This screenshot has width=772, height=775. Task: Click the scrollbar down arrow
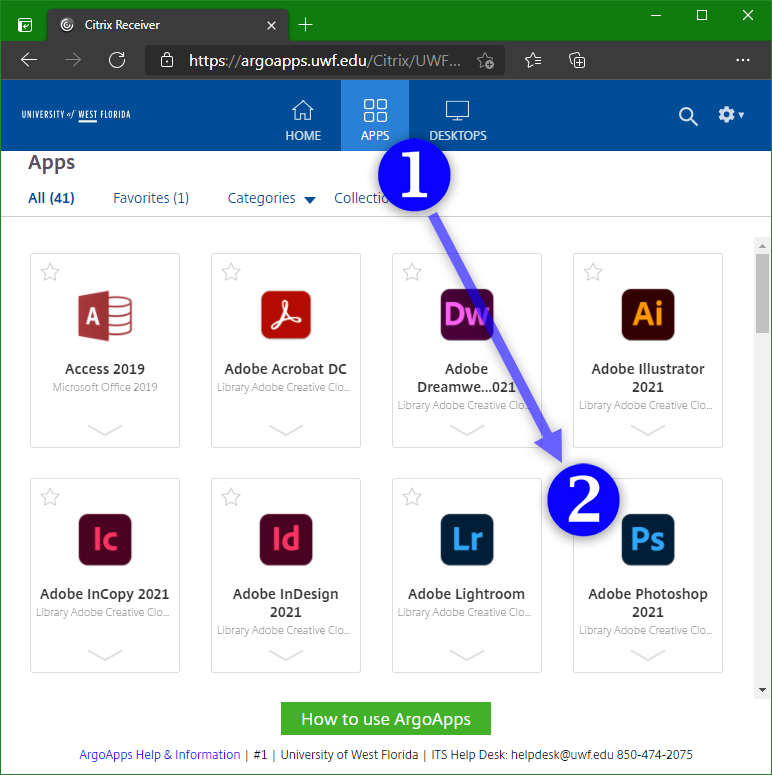[x=762, y=690]
